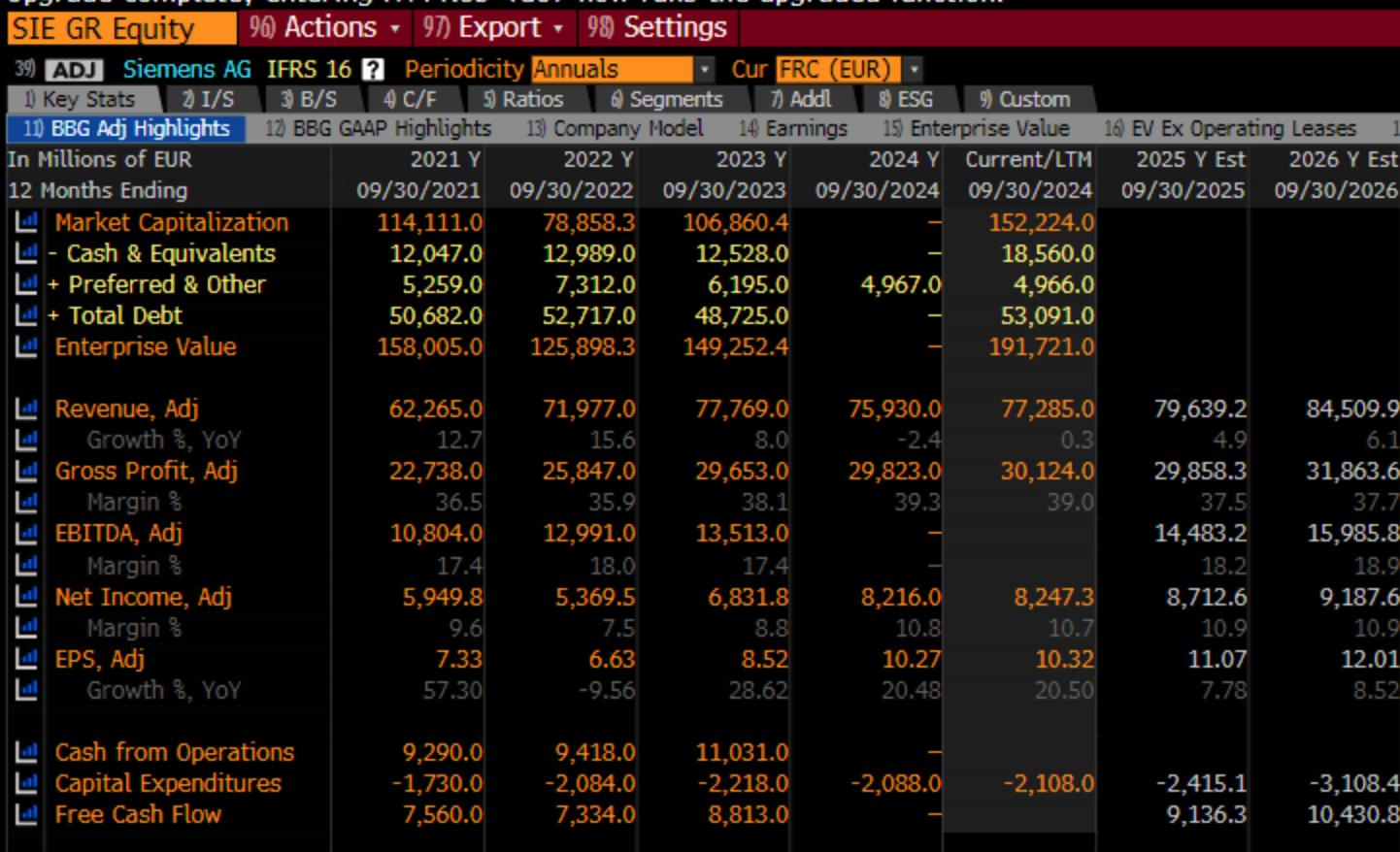
Task: Select BBG Adj Highlights sub-tab
Action: tap(126, 128)
